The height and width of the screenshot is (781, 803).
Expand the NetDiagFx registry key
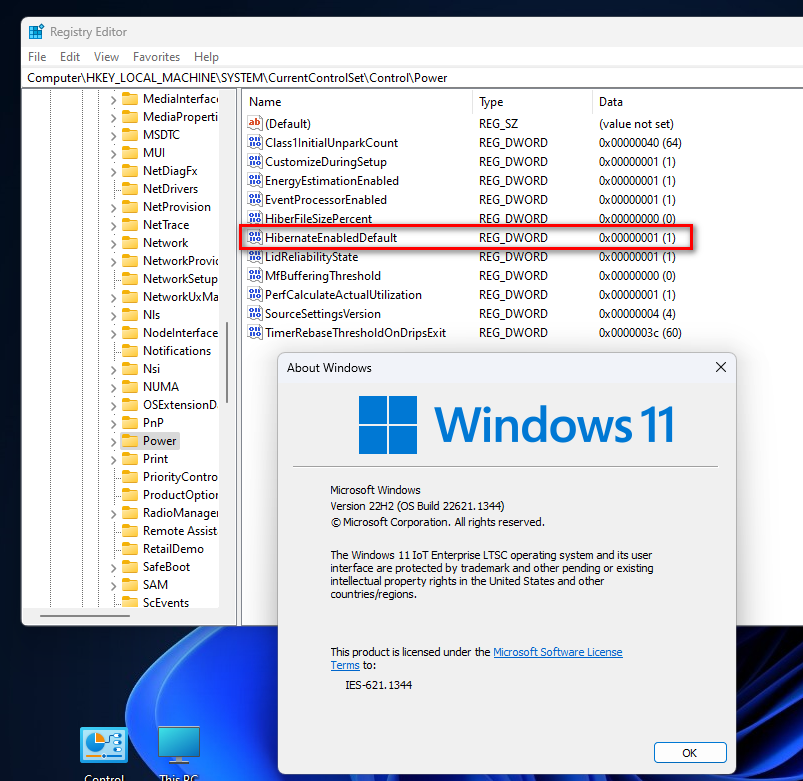click(x=113, y=172)
